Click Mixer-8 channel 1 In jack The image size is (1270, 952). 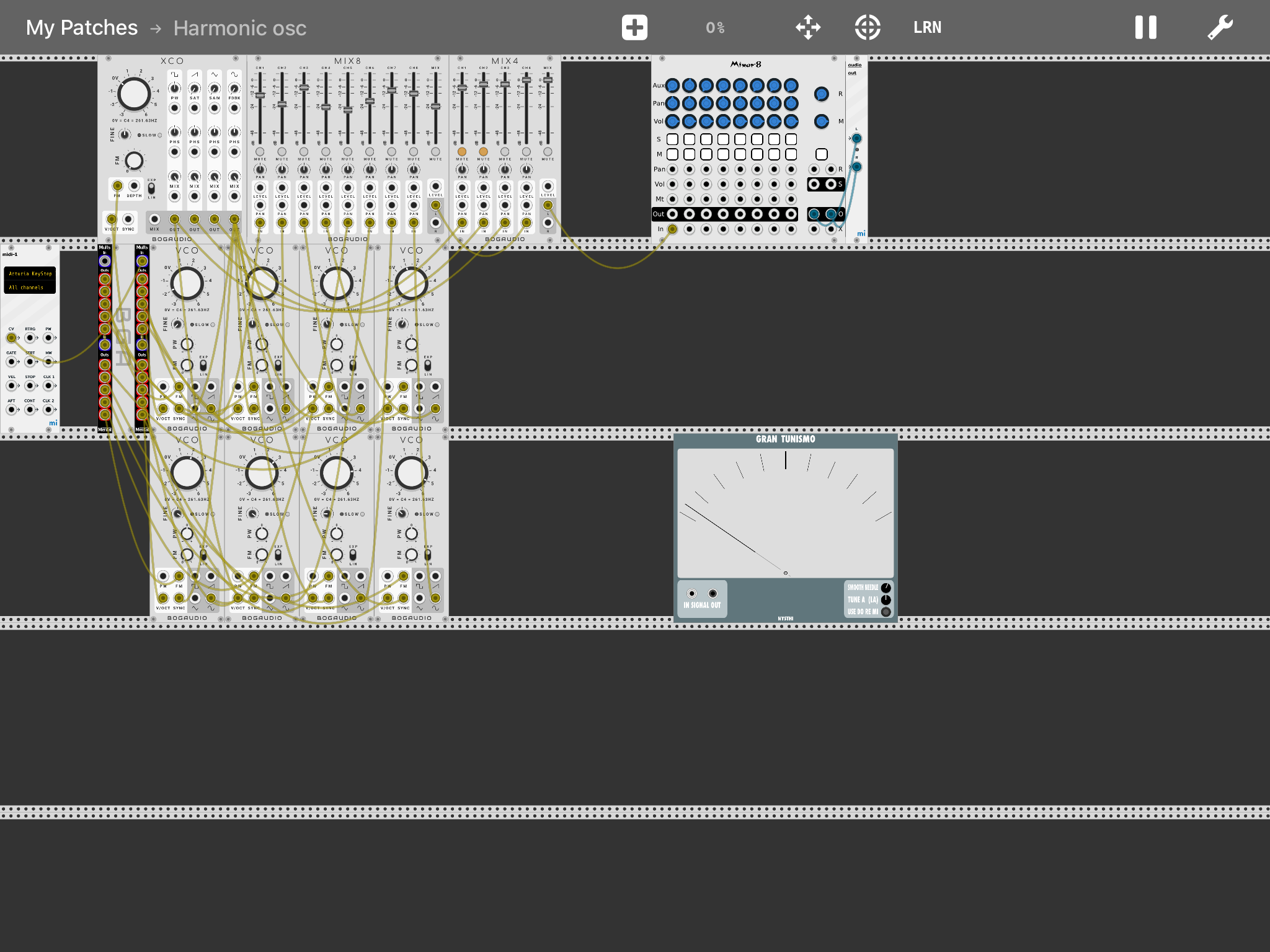pyautogui.click(x=672, y=229)
